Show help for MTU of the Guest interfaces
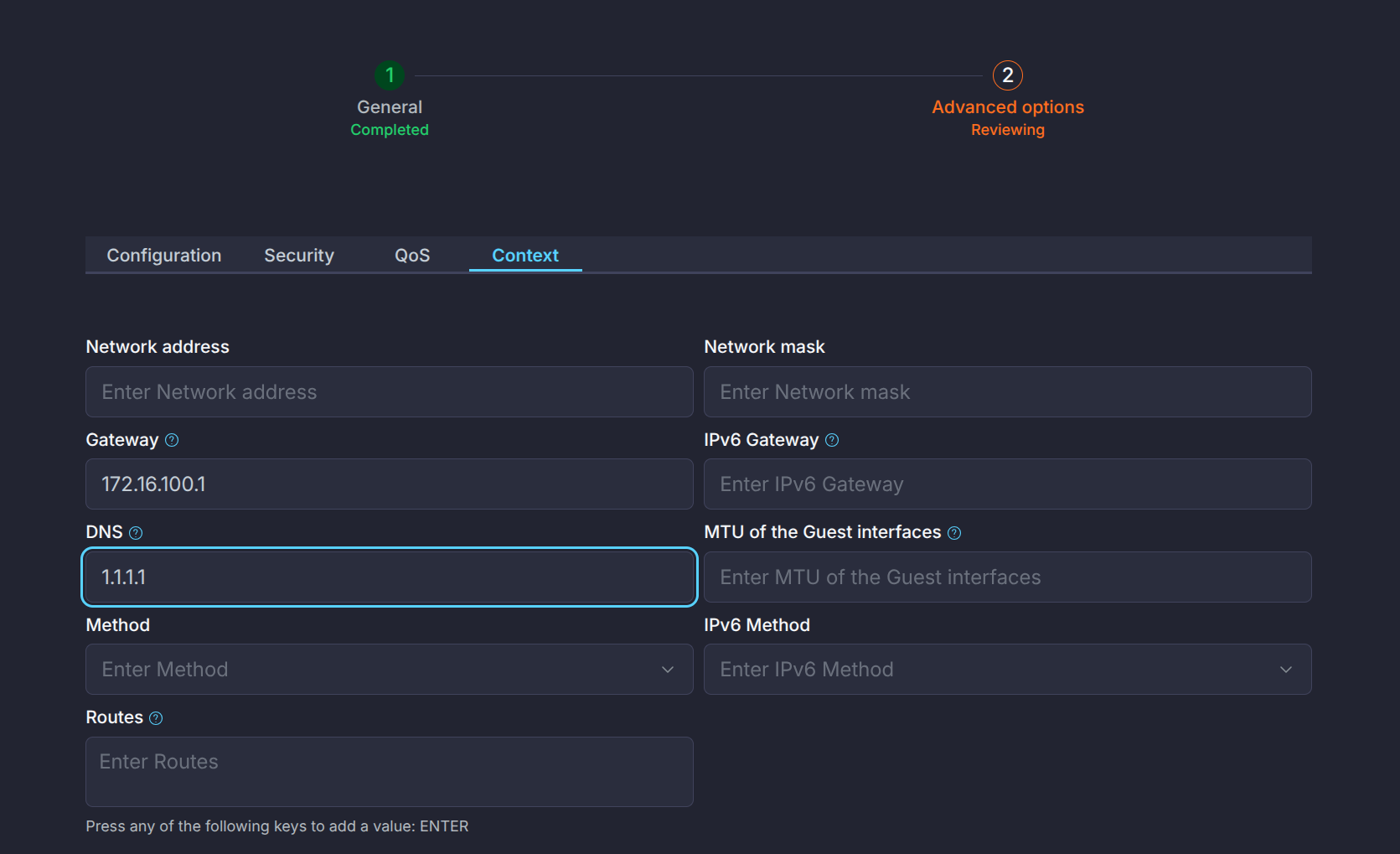 click(954, 533)
